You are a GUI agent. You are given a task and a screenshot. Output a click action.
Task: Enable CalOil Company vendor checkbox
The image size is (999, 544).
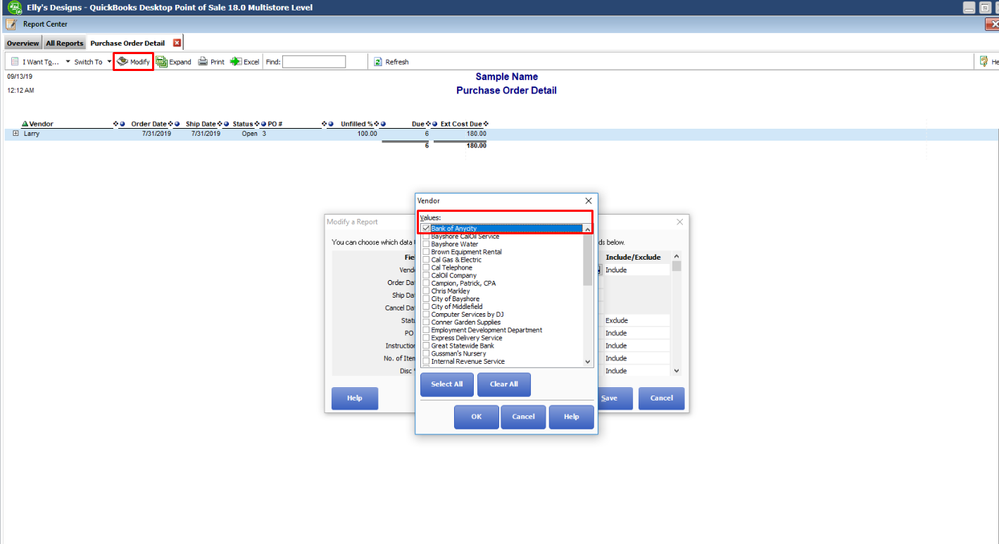tap(426, 275)
